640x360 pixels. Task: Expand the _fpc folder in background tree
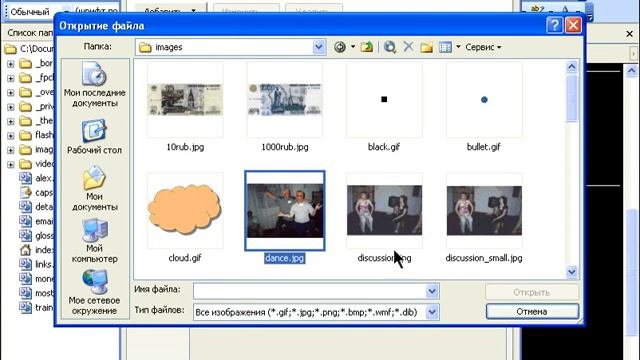(x=11, y=78)
